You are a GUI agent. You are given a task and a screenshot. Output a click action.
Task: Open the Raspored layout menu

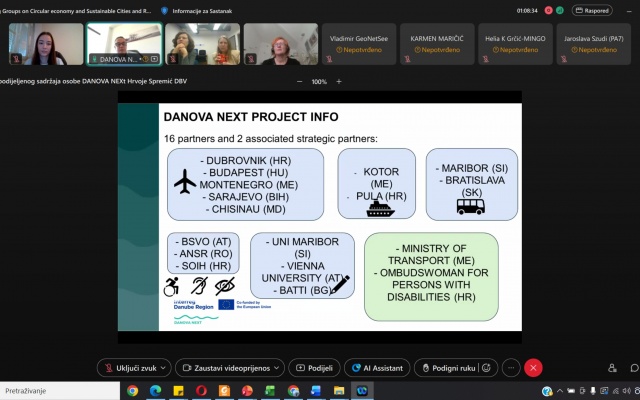point(592,11)
